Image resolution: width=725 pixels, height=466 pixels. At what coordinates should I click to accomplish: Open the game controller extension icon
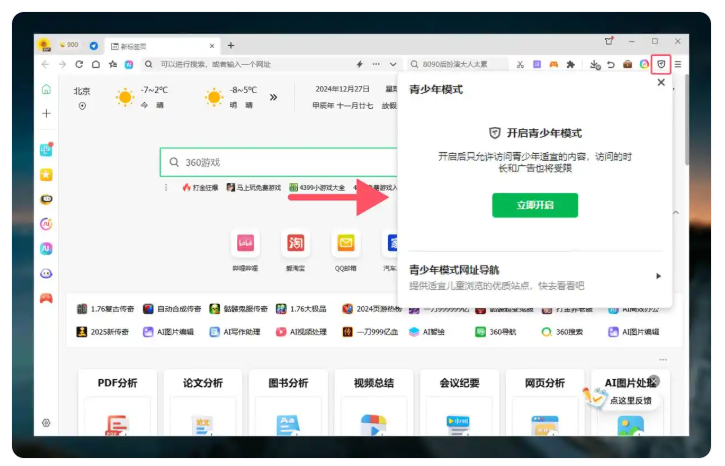pos(553,64)
